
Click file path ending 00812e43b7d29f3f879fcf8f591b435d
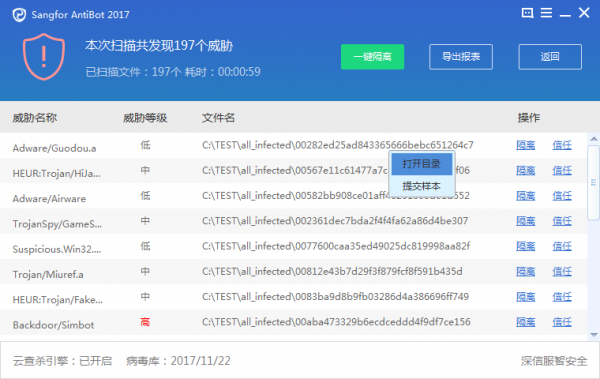click(332, 271)
